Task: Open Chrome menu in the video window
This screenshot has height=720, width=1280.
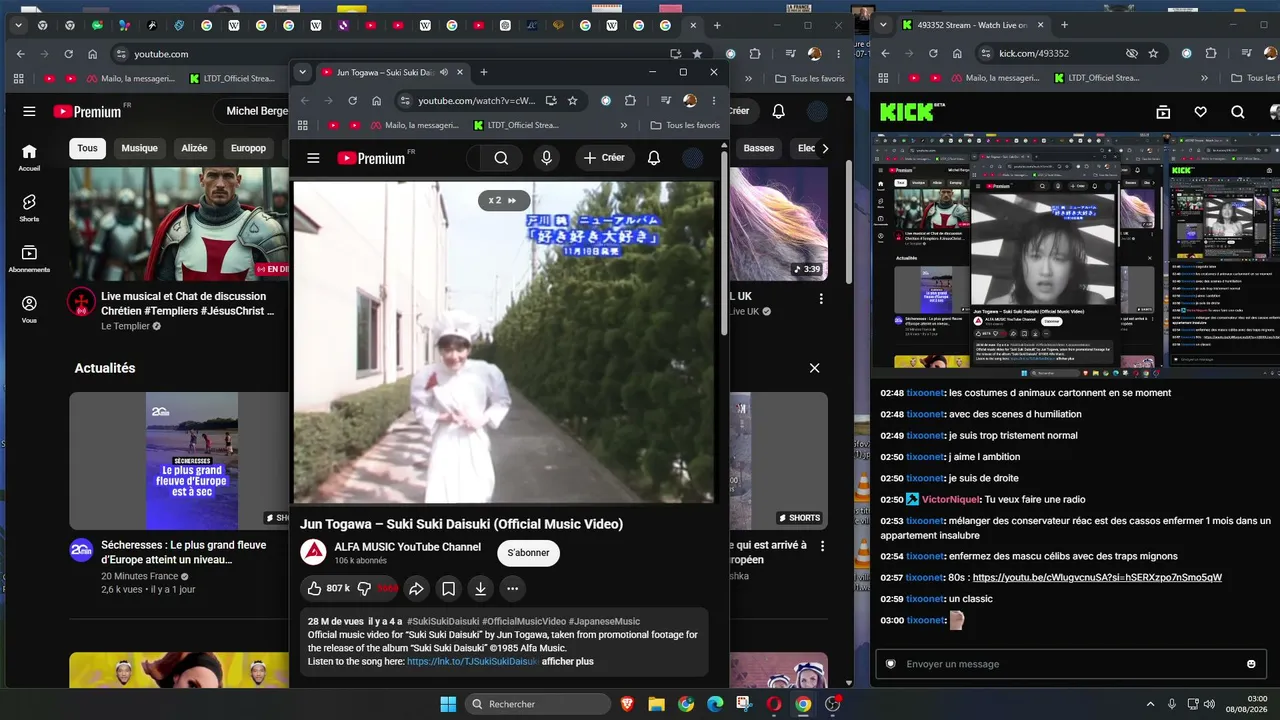Action: [x=713, y=101]
